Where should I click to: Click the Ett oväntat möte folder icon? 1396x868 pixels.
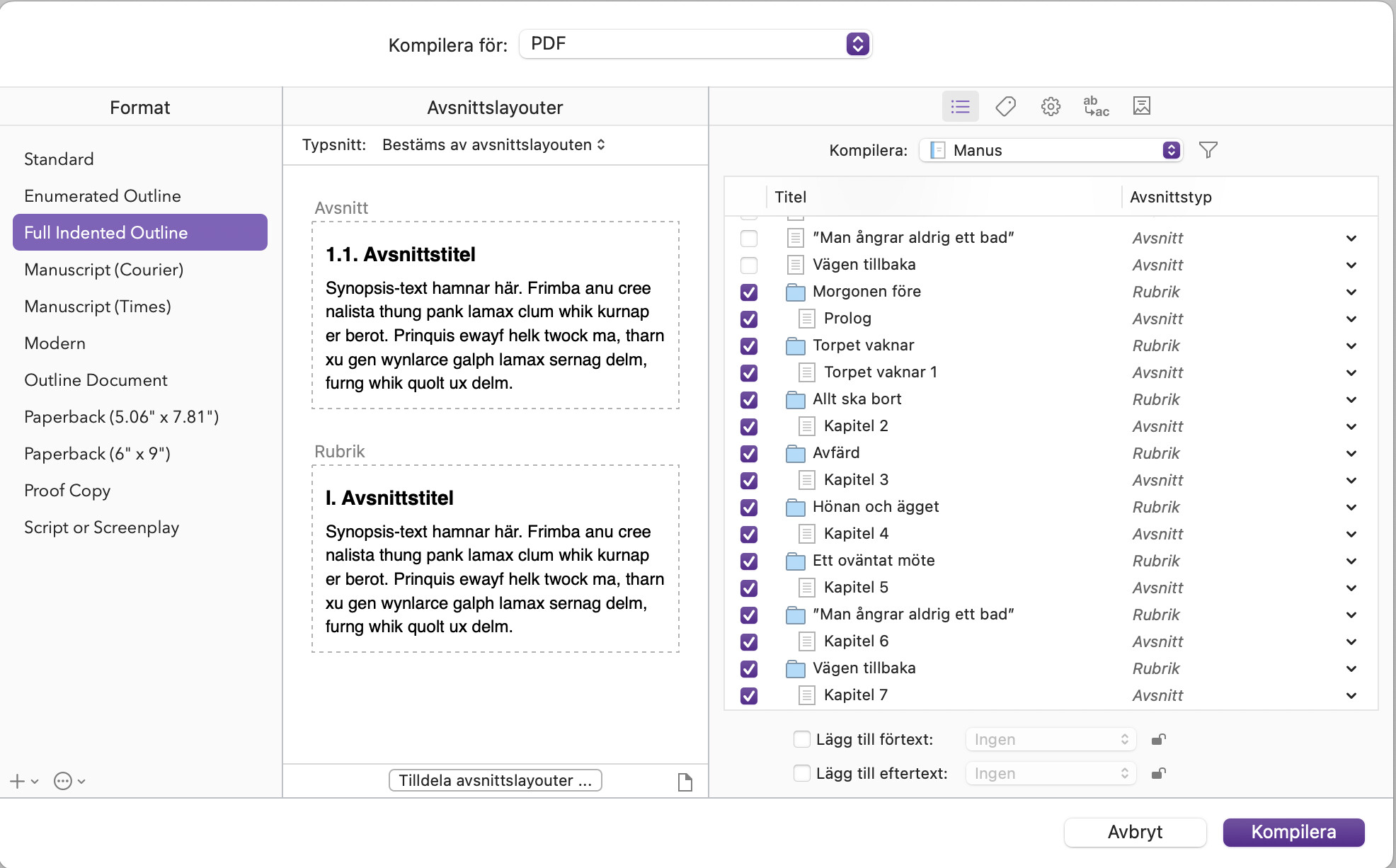796,561
